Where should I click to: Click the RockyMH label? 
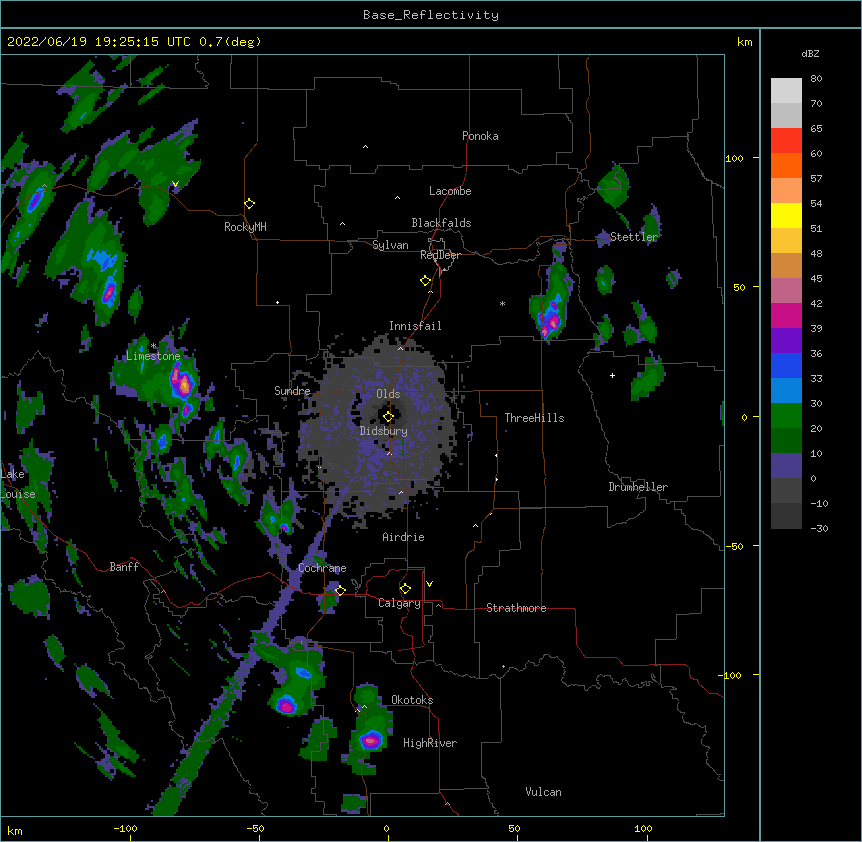coord(245,227)
